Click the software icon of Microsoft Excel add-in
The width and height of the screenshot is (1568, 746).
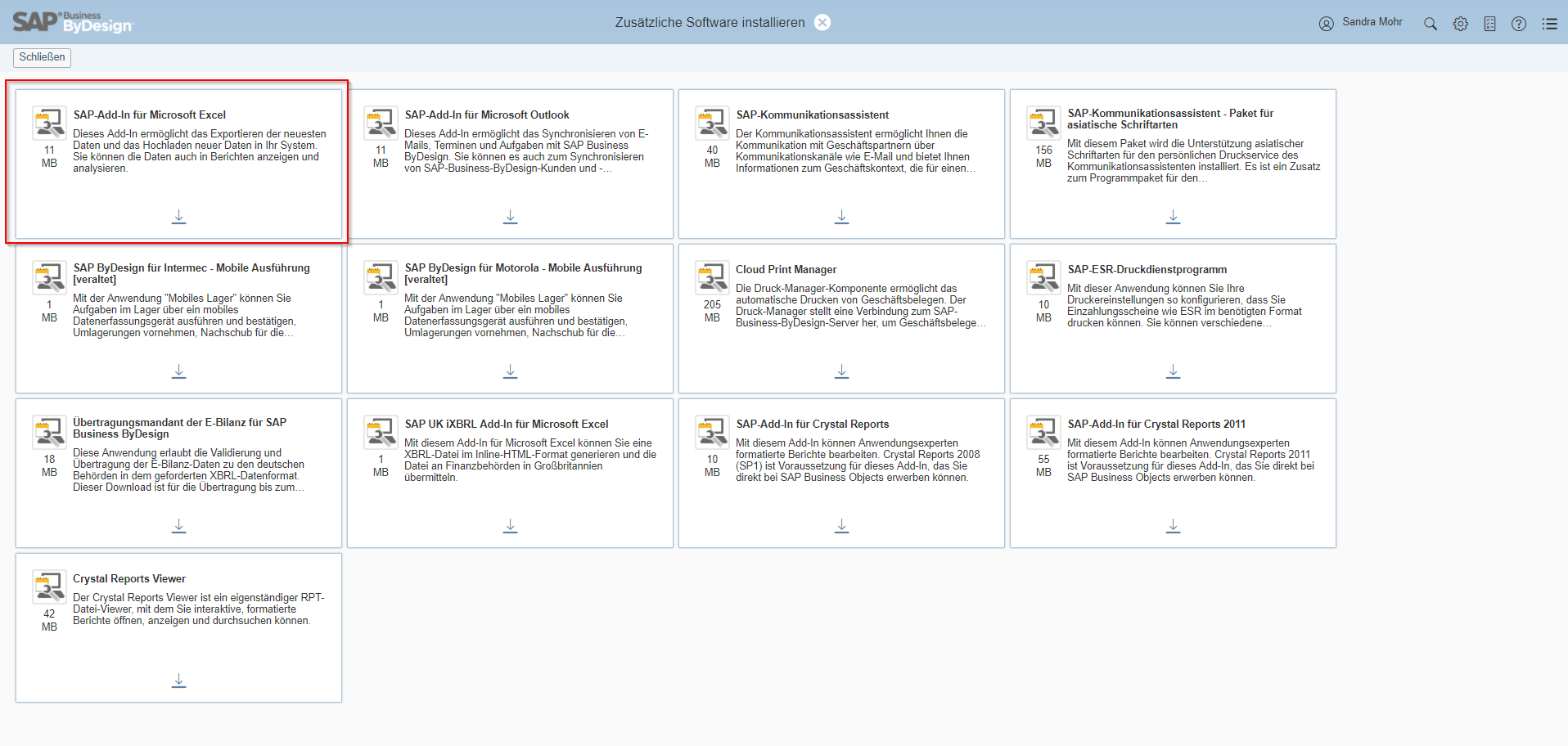tap(50, 123)
